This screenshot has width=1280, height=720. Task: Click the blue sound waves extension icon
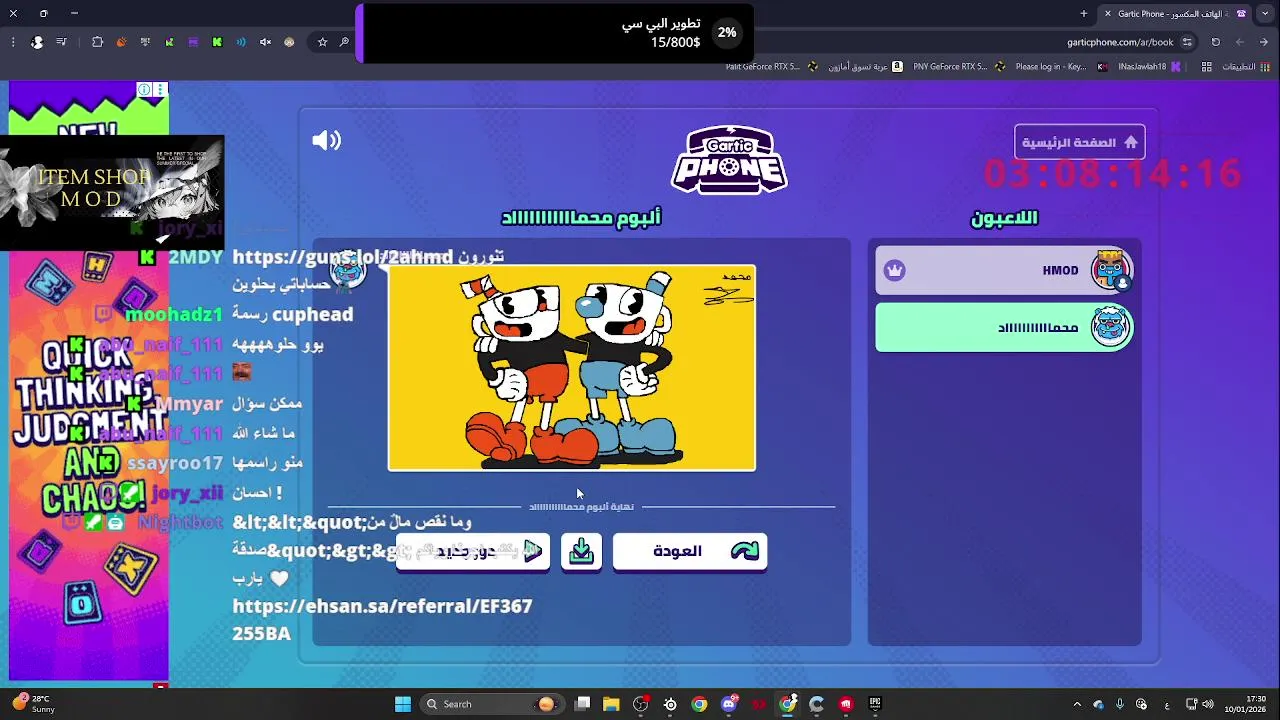[x=241, y=42]
